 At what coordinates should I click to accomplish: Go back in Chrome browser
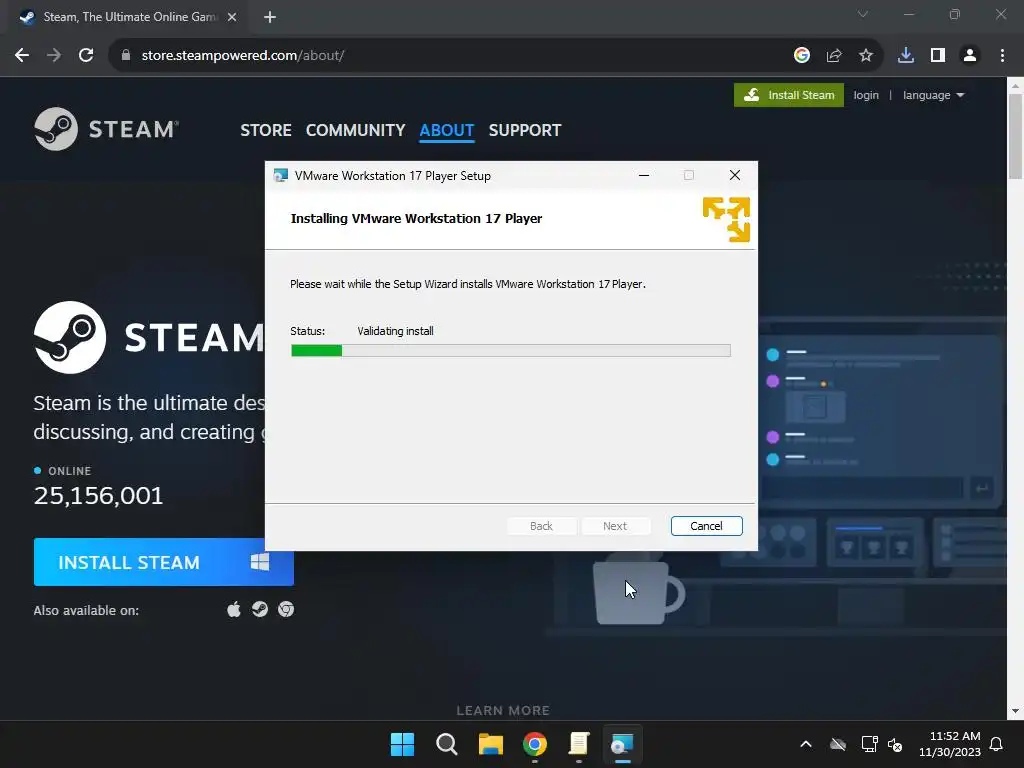point(22,56)
